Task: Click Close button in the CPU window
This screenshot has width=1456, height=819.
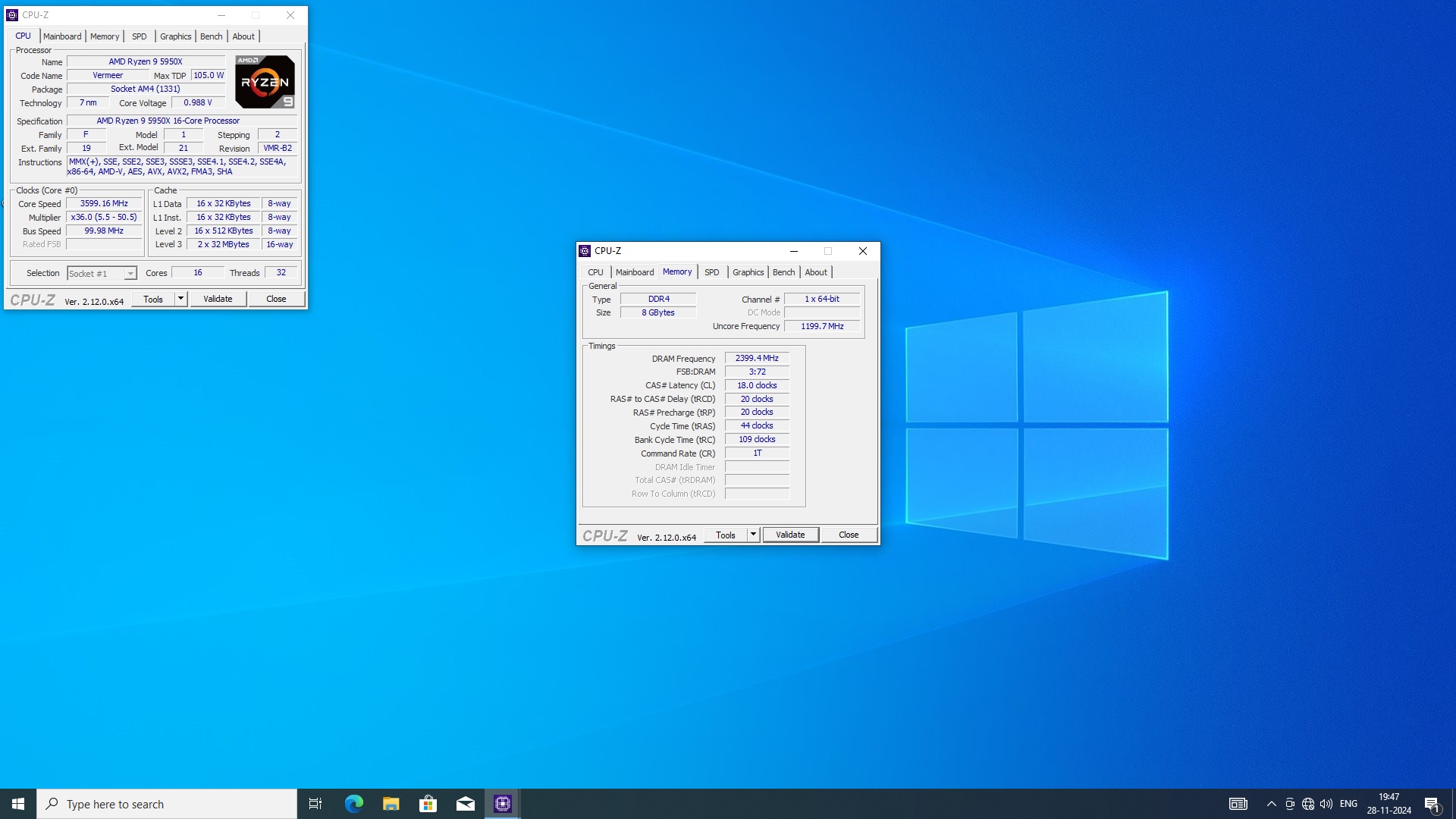Action: tap(276, 299)
